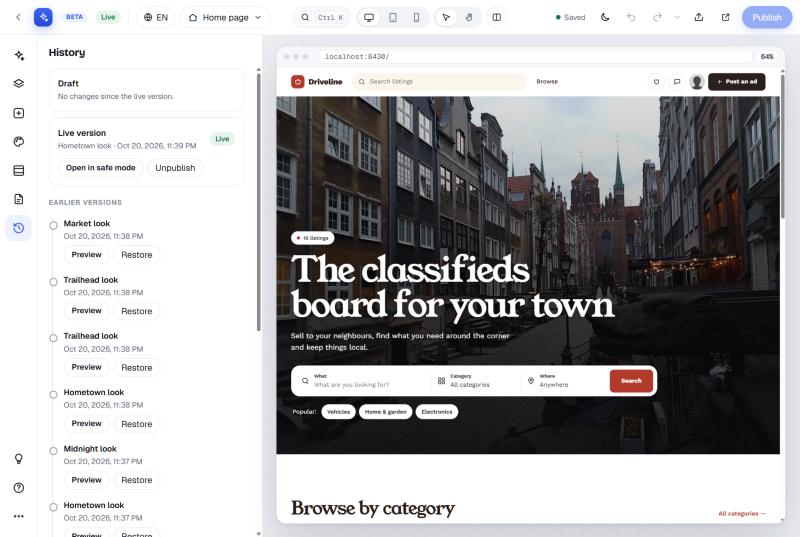
Task: Click the Browse nav link in preview
Action: point(547,82)
